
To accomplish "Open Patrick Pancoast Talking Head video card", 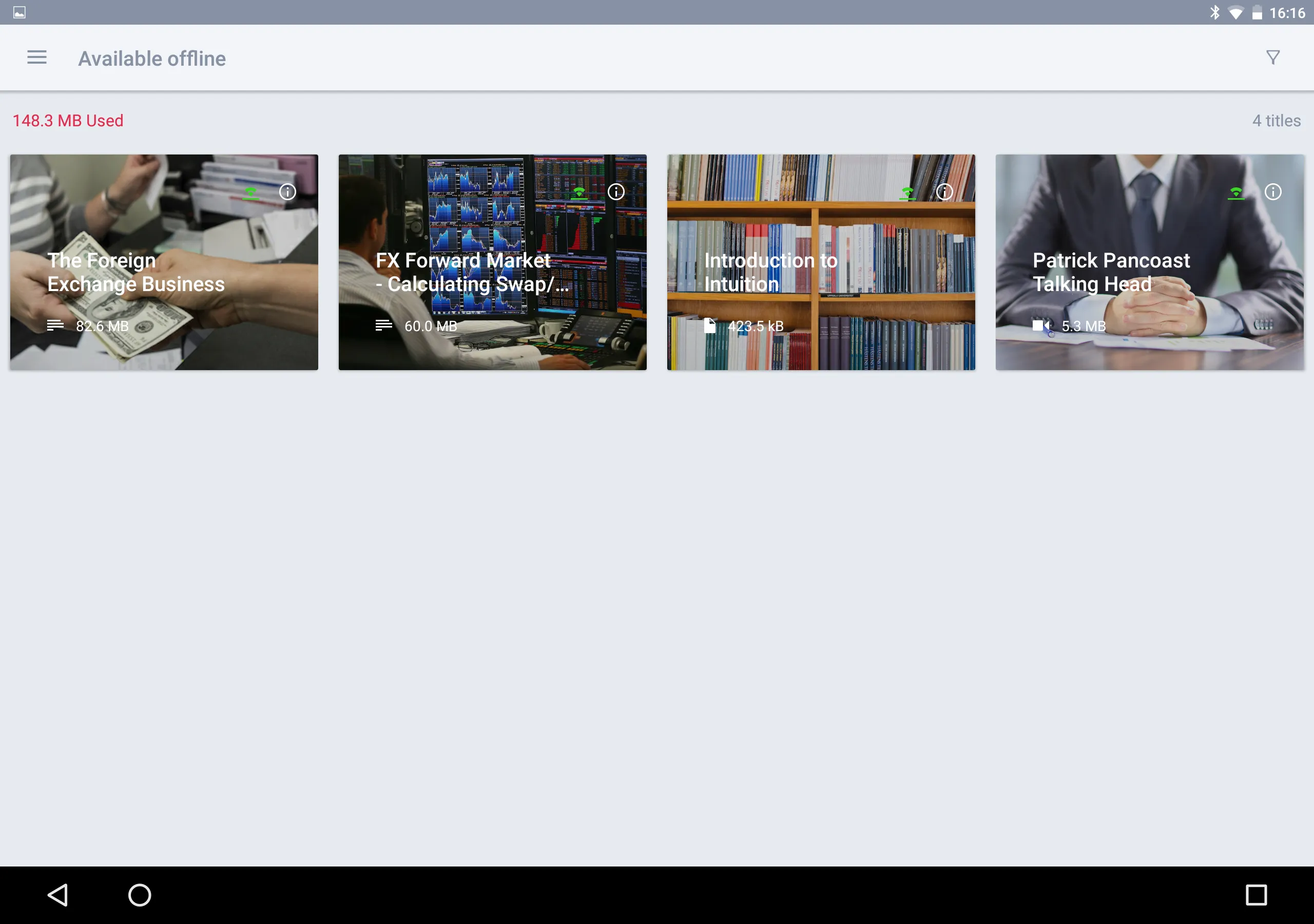I will pos(1150,262).
